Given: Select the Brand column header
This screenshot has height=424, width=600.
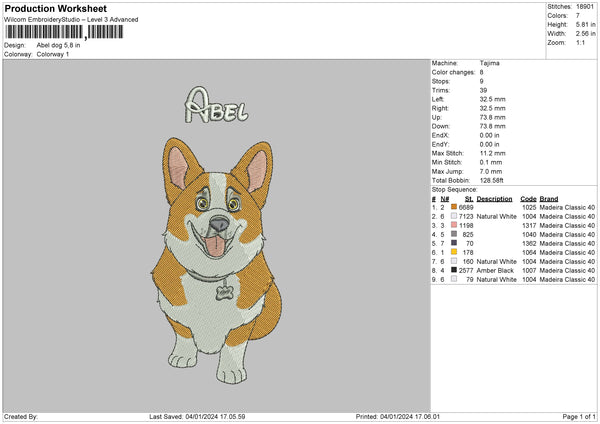Looking at the screenshot, I should pyautogui.click(x=551, y=197).
